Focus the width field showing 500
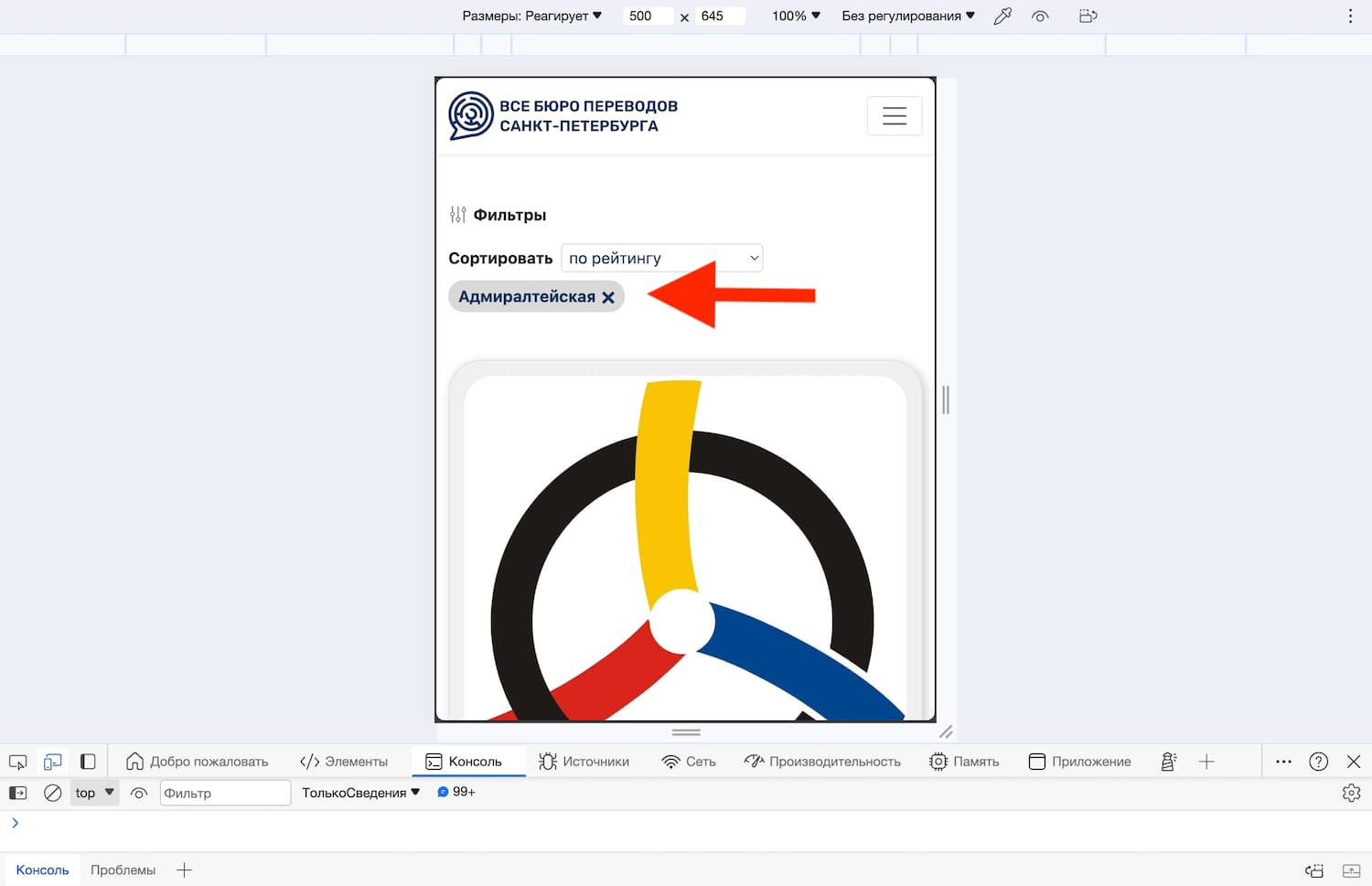Viewport: 1372px width, 886px height. 648,16
